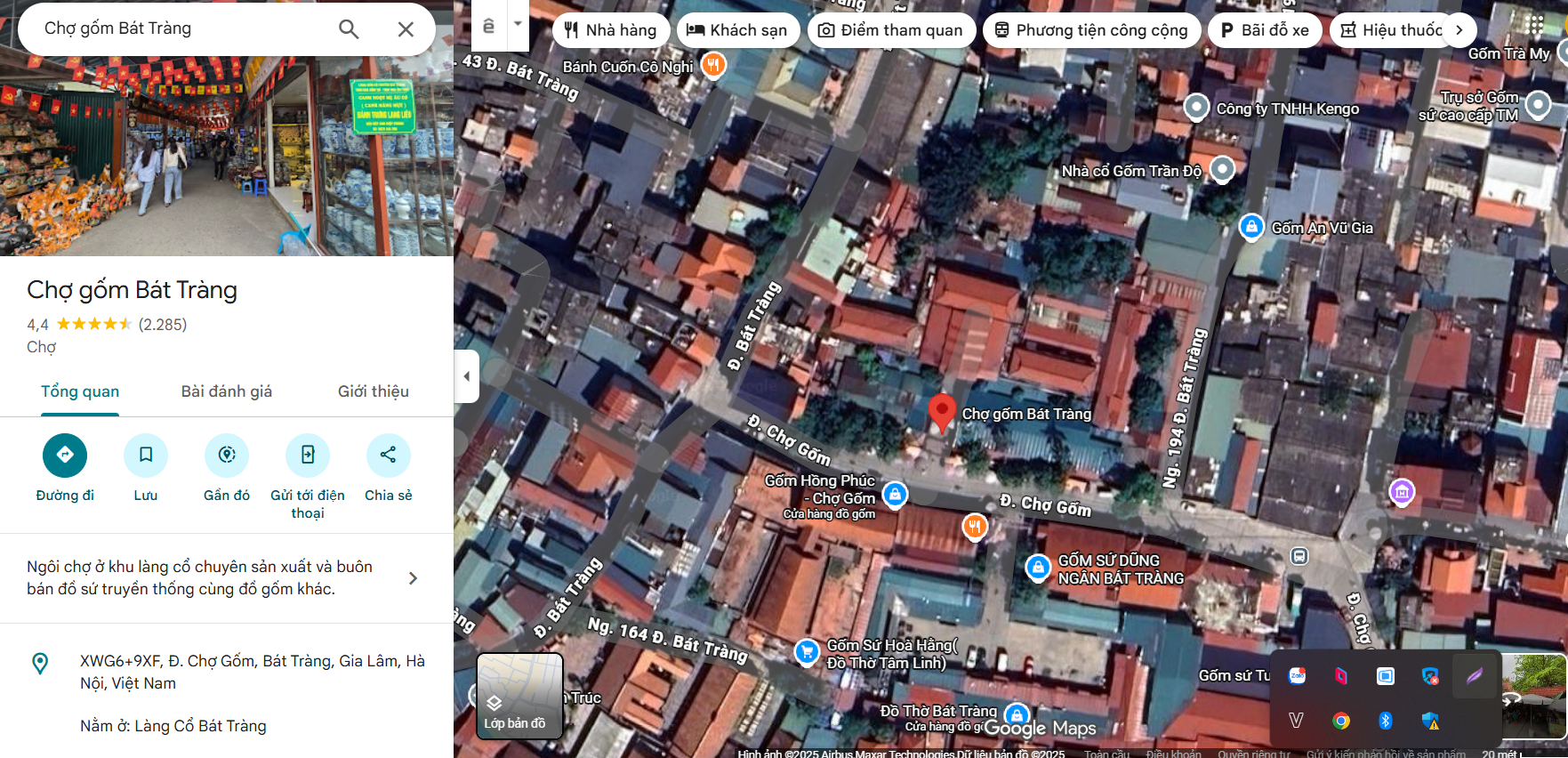Open the Lớp bản đồ layers thumbnail

[520, 696]
